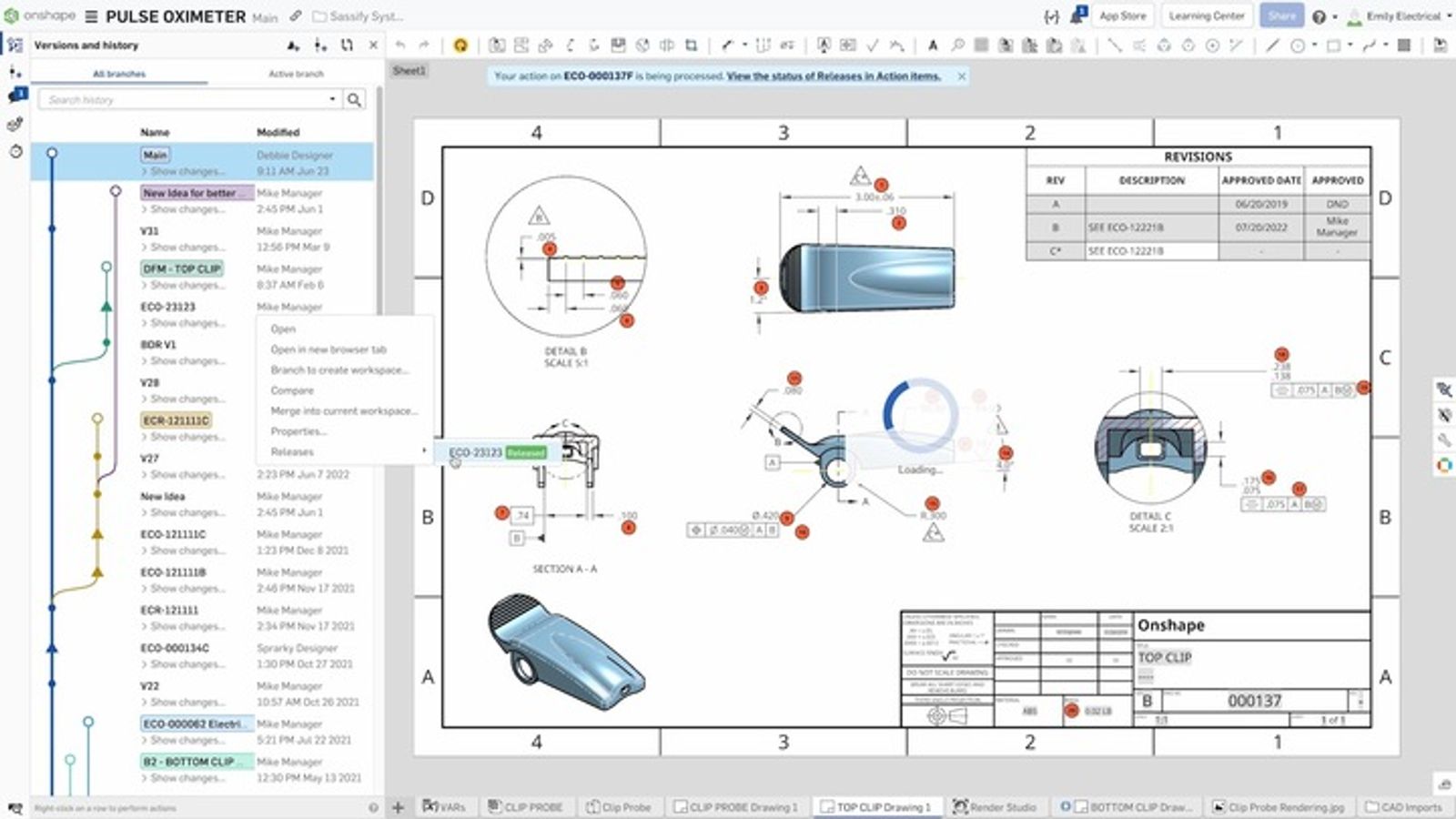Open the Text annotation tool
Screen dimensions: 1456x819
tap(933, 42)
